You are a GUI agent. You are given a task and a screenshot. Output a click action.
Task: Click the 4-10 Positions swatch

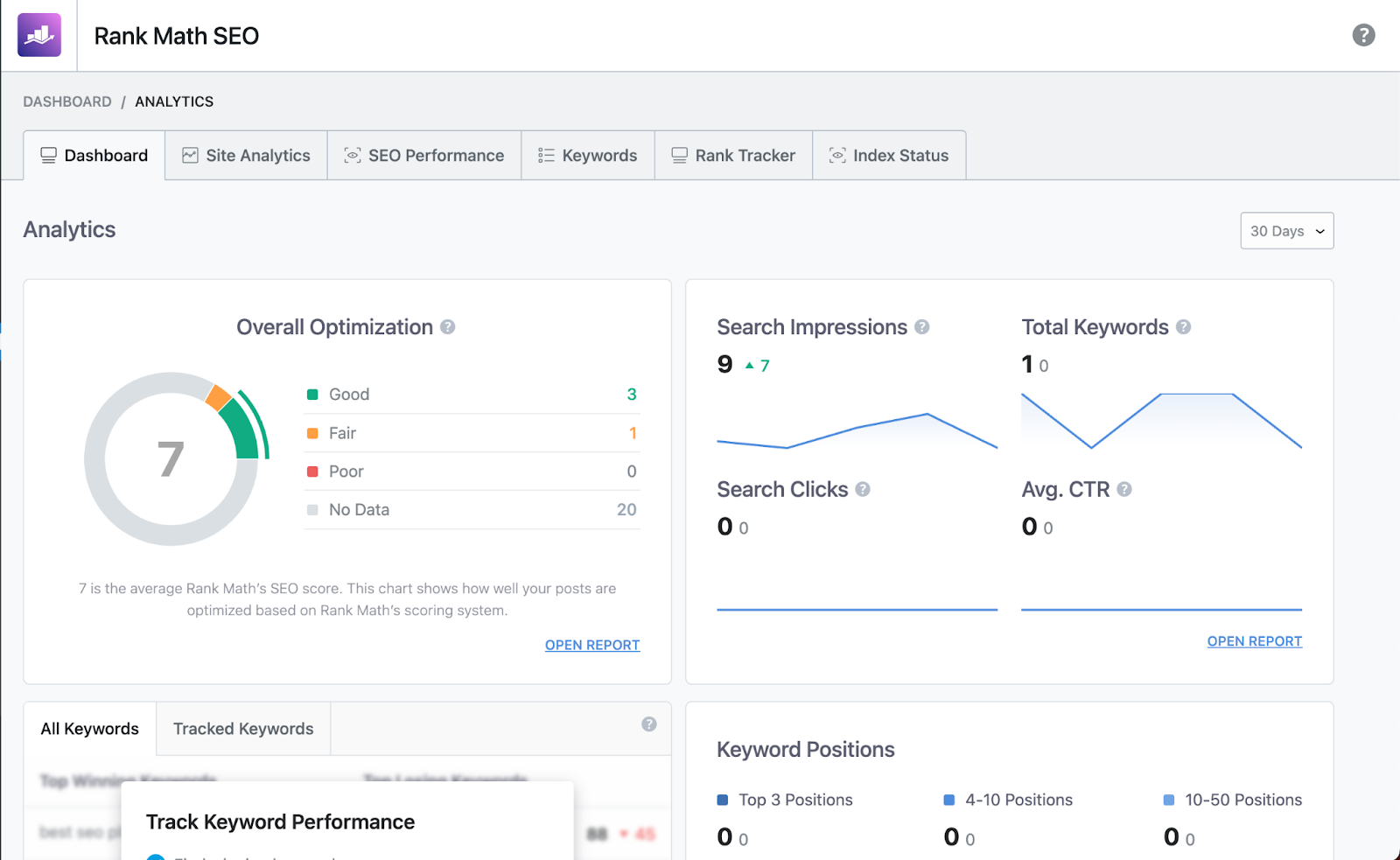click(949, 800)
